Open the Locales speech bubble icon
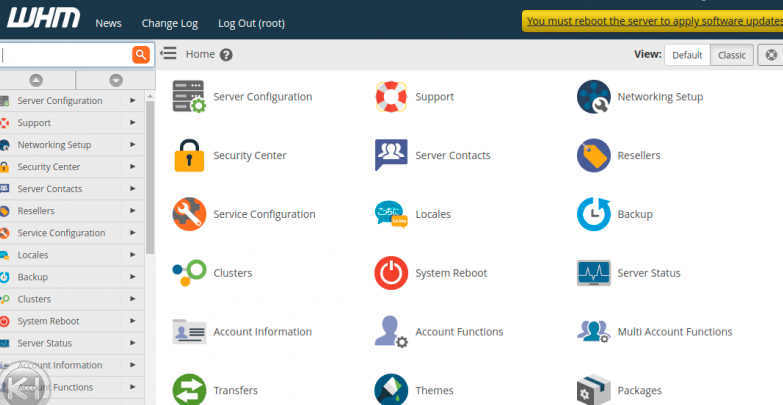 click(x=391, y=214)
